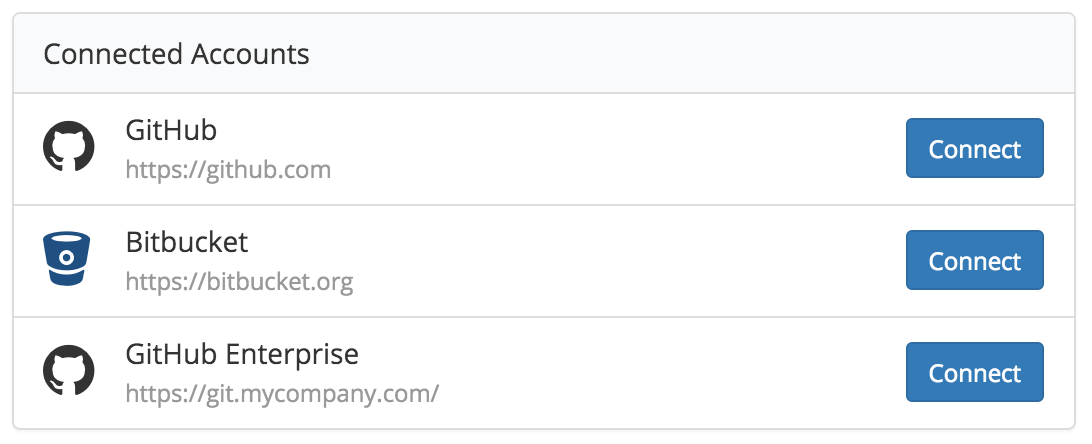Click the word Connected in the heading

pyautogui.click(x=113, y=54)
